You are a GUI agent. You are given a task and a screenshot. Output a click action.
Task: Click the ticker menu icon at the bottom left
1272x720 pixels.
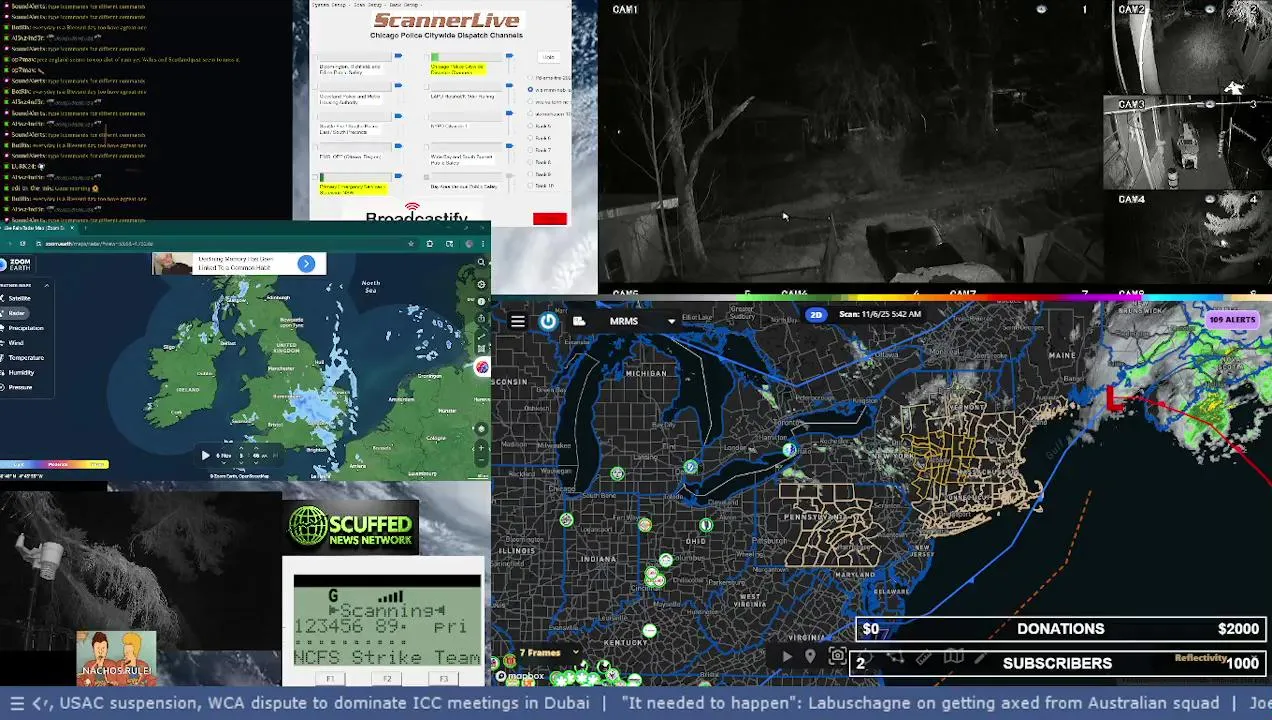pyautogui.click(x=16, y=703)
